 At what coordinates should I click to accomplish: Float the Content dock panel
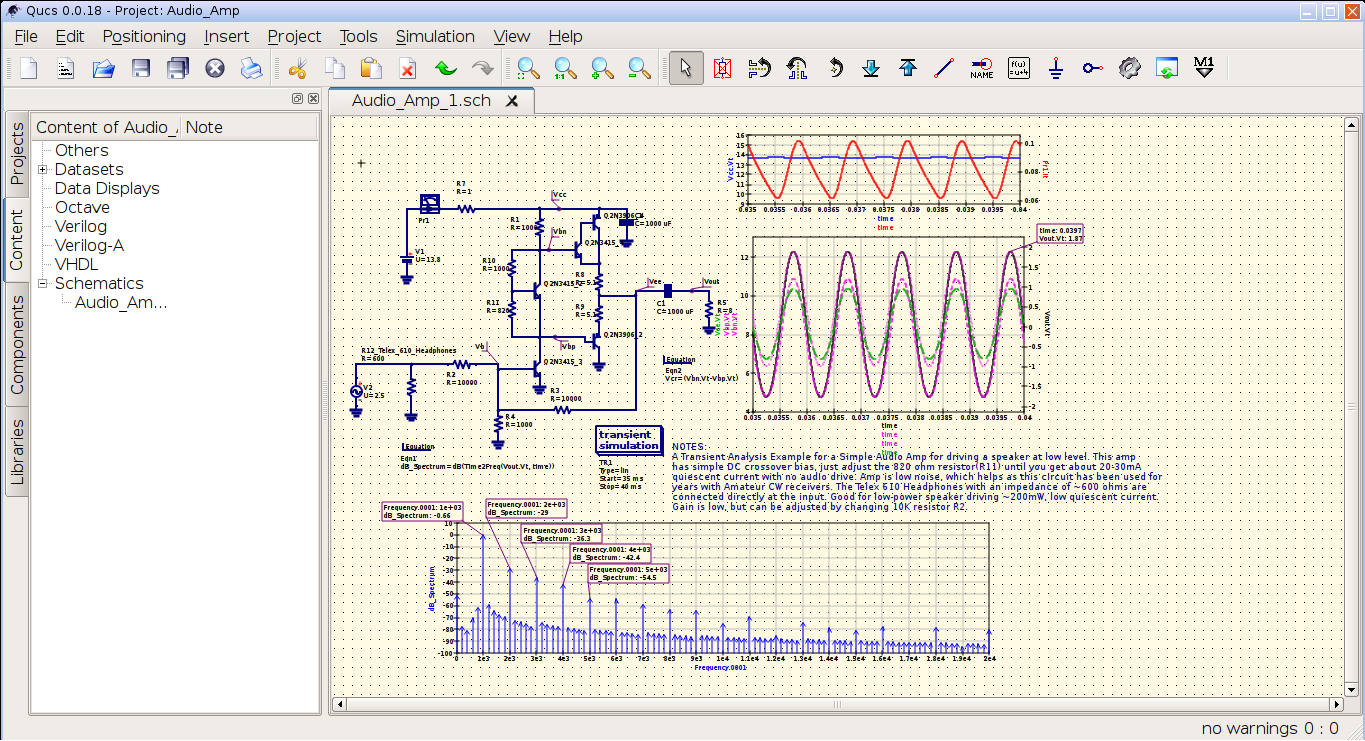click(x=297, y=99)
